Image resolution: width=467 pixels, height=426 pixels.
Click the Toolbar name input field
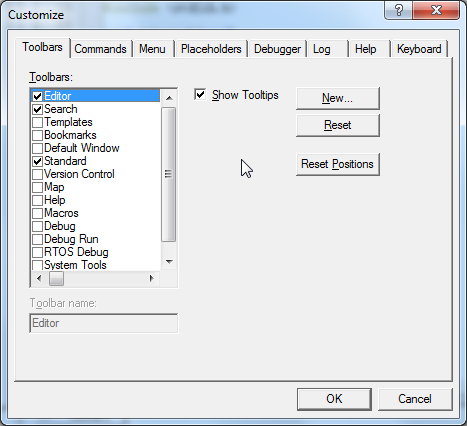point(104,323)
